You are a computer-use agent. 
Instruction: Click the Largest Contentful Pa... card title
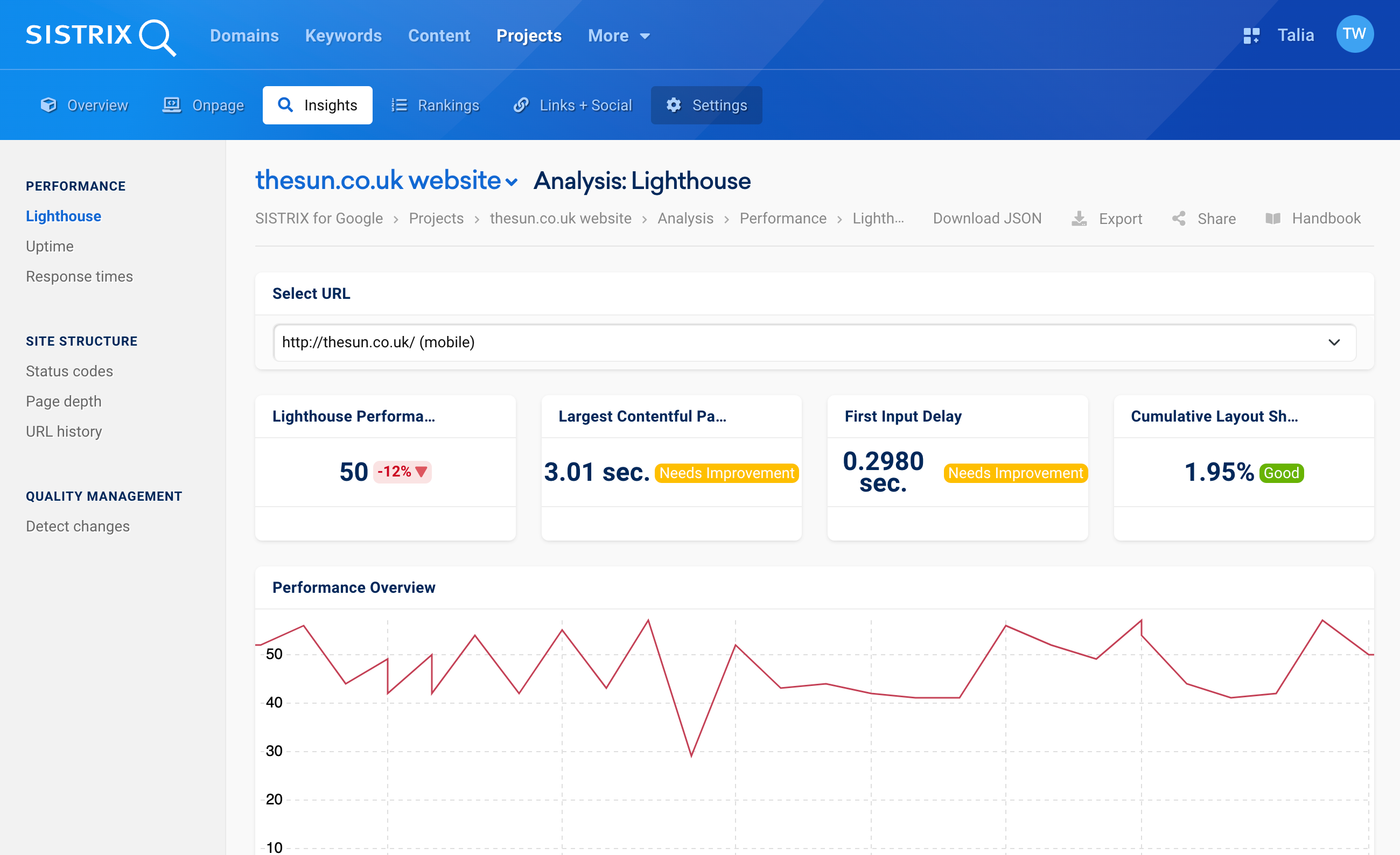click(642, 416)
